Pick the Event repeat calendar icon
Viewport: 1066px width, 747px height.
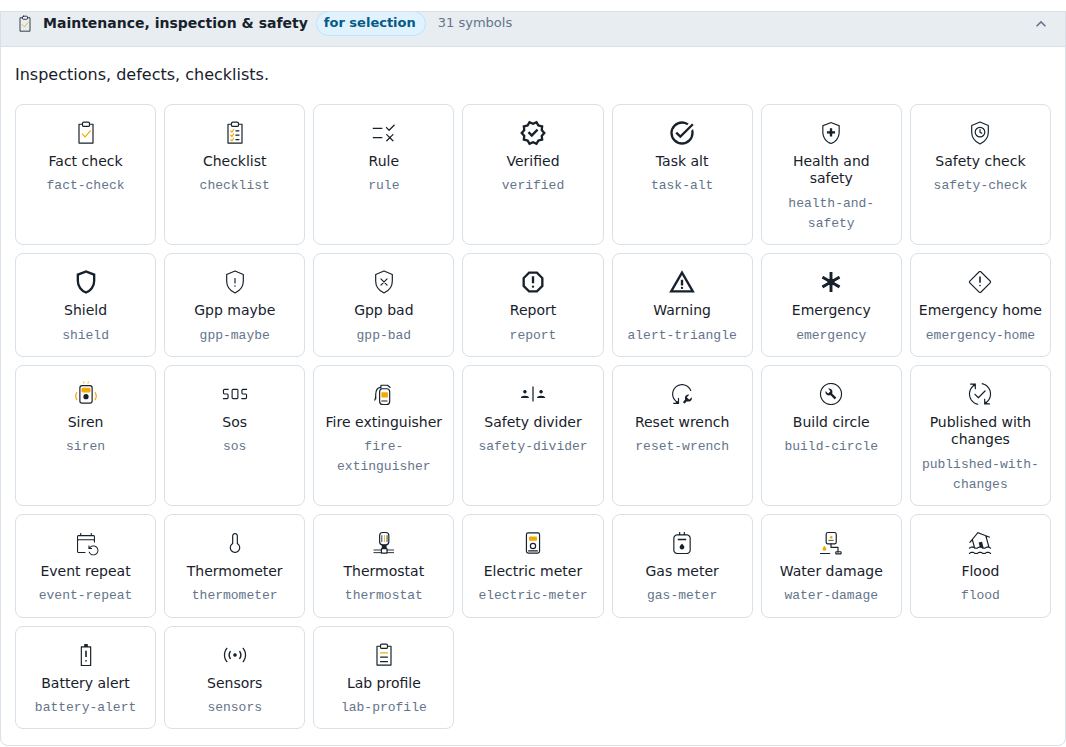[x=87, y=544]
